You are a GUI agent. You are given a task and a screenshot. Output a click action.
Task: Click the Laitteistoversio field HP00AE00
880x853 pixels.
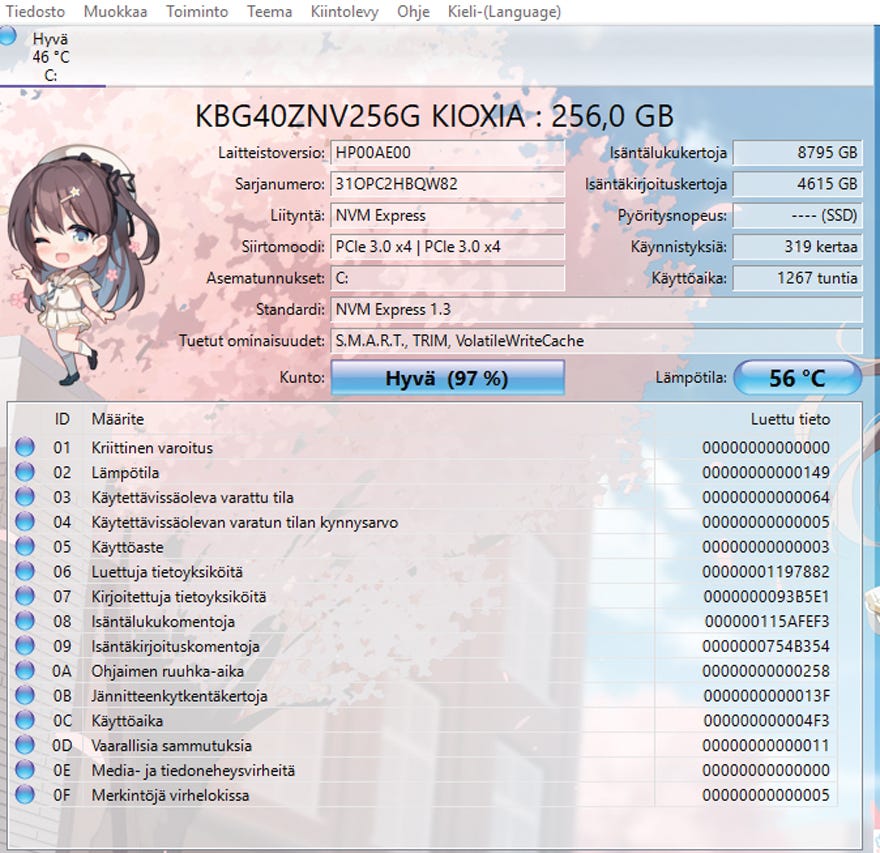(x=447, y=153)
